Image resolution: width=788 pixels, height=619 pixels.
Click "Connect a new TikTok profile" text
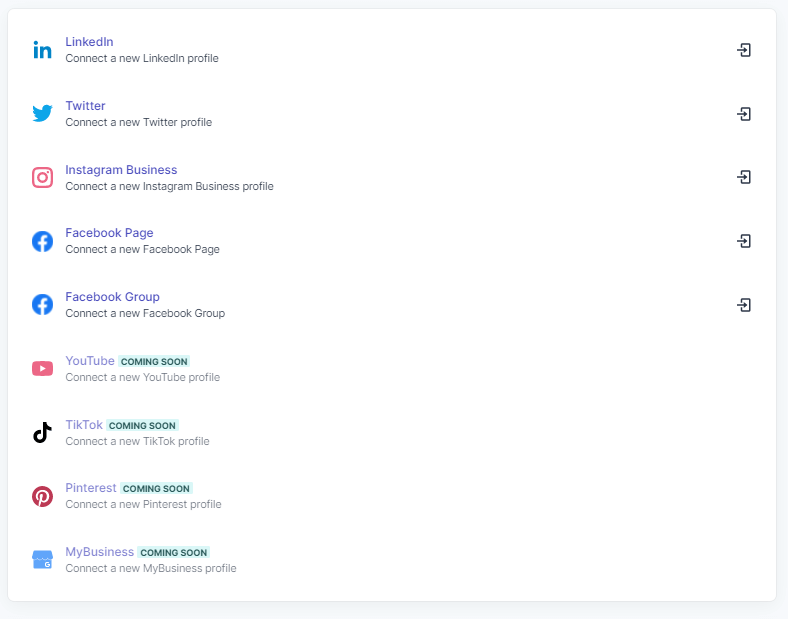[137, 441]
